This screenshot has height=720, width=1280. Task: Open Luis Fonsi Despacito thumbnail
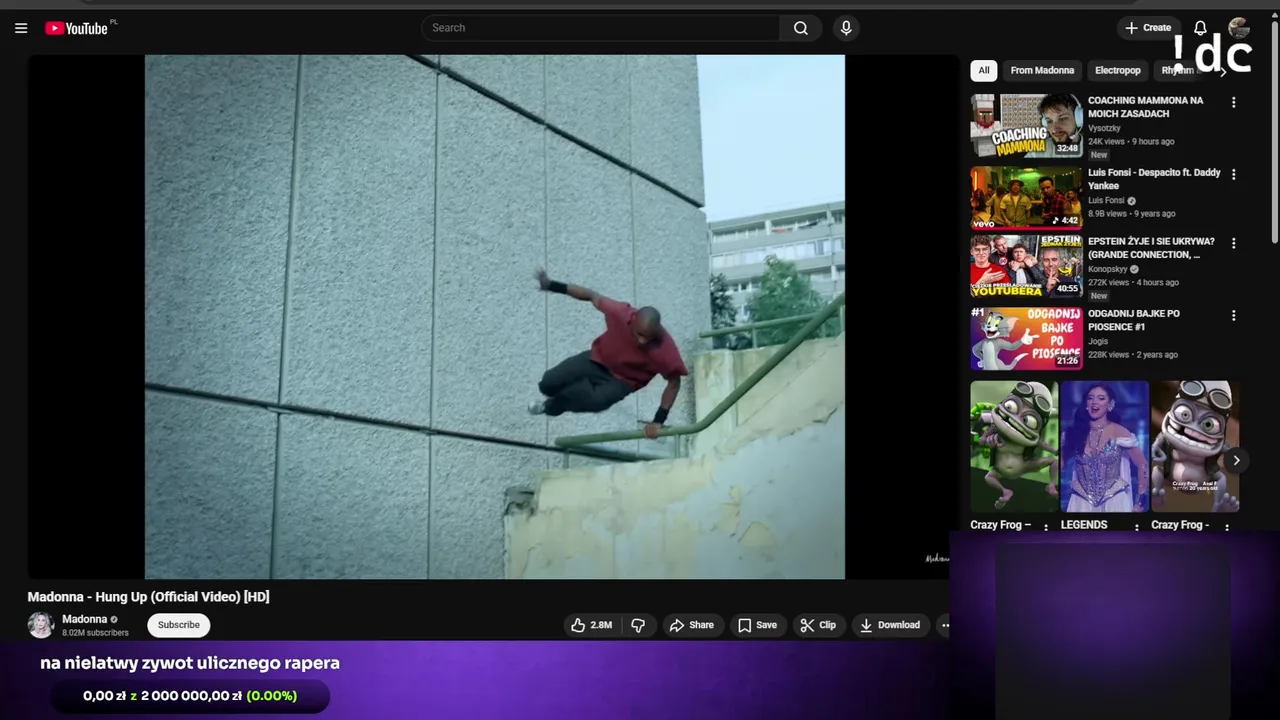coord(1026,198)
